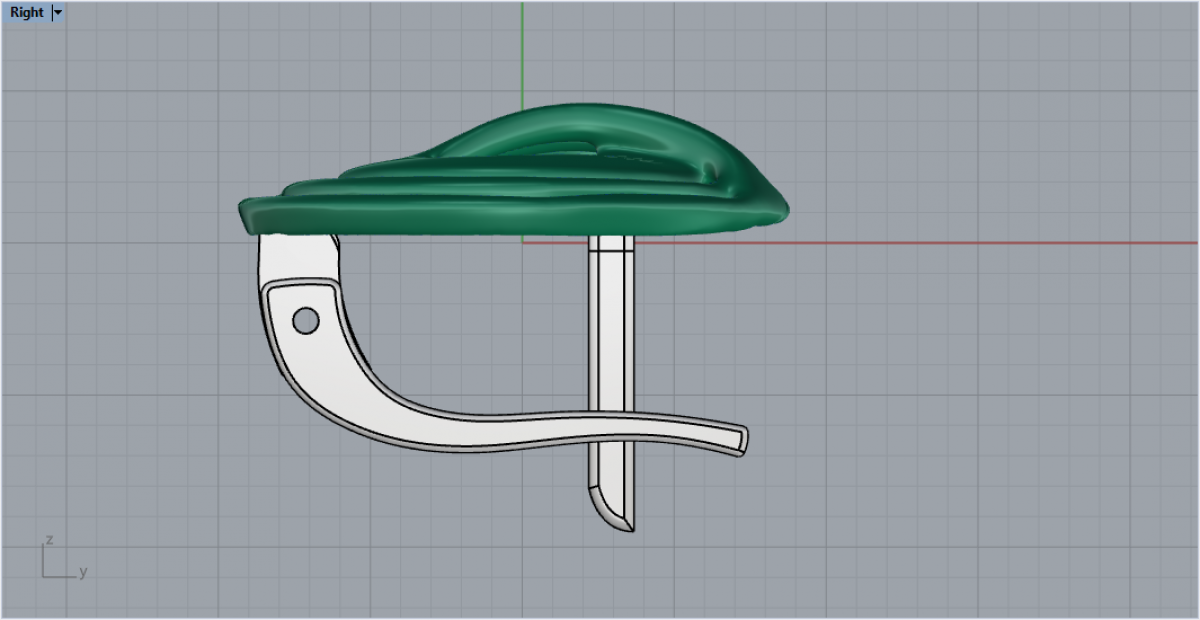Open the Right viewport dropdown arrow

(57, 13)
